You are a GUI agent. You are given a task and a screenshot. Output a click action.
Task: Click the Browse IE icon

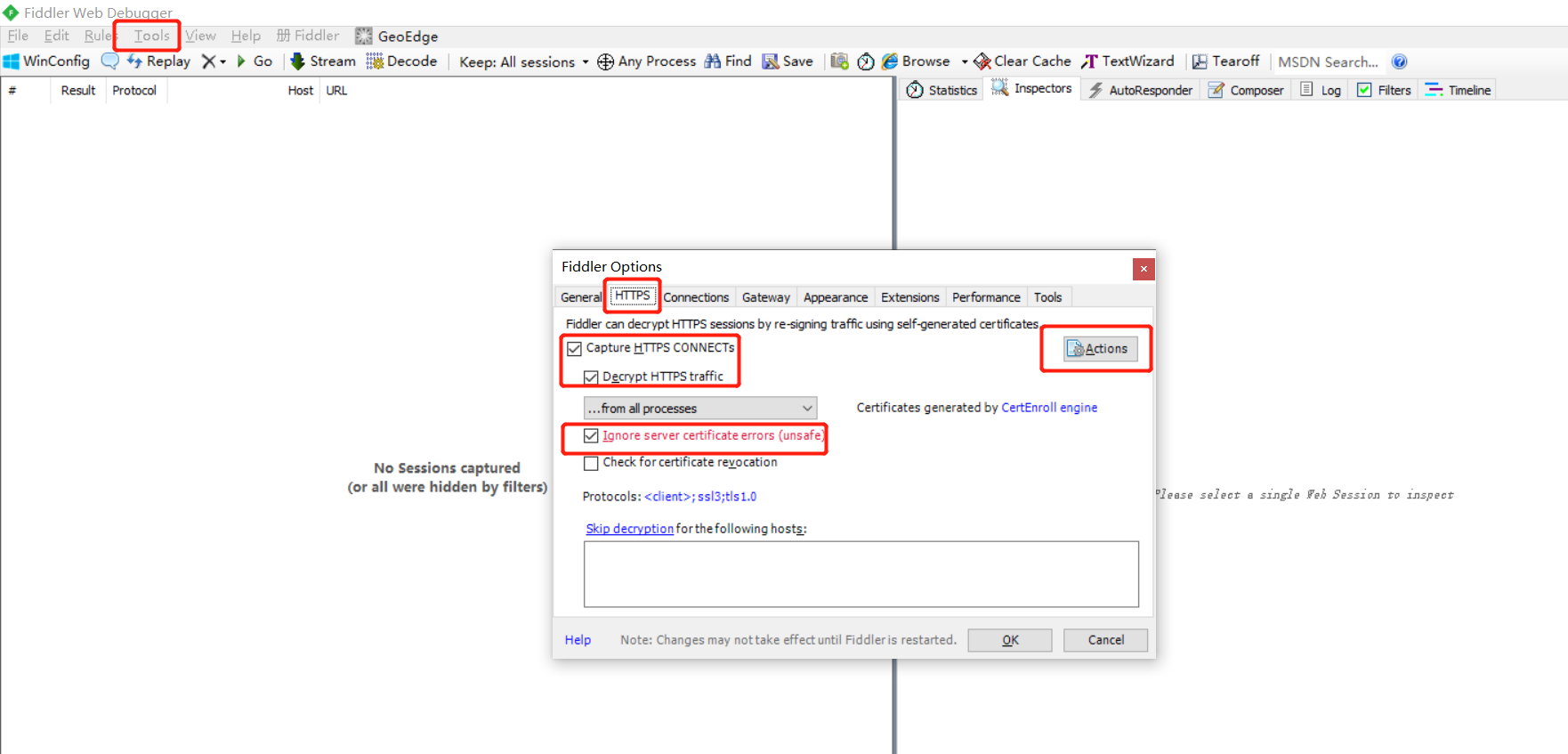890,61
